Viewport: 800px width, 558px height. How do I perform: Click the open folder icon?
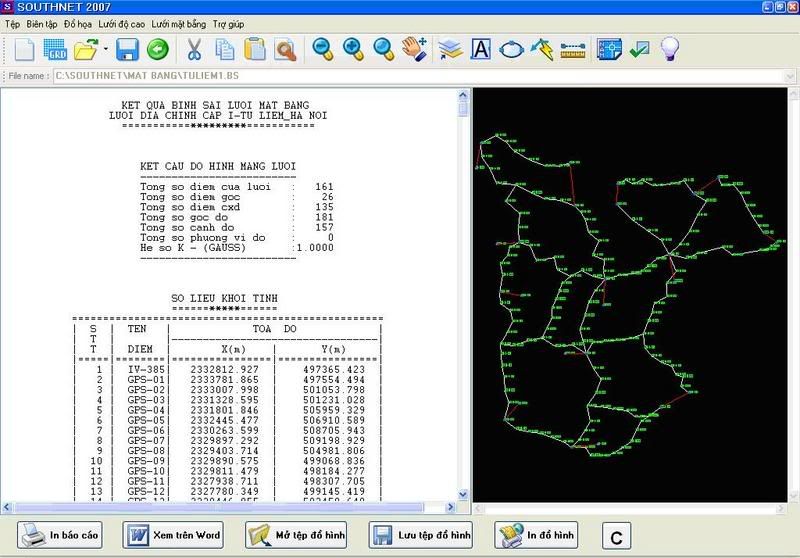coord(86,49)
